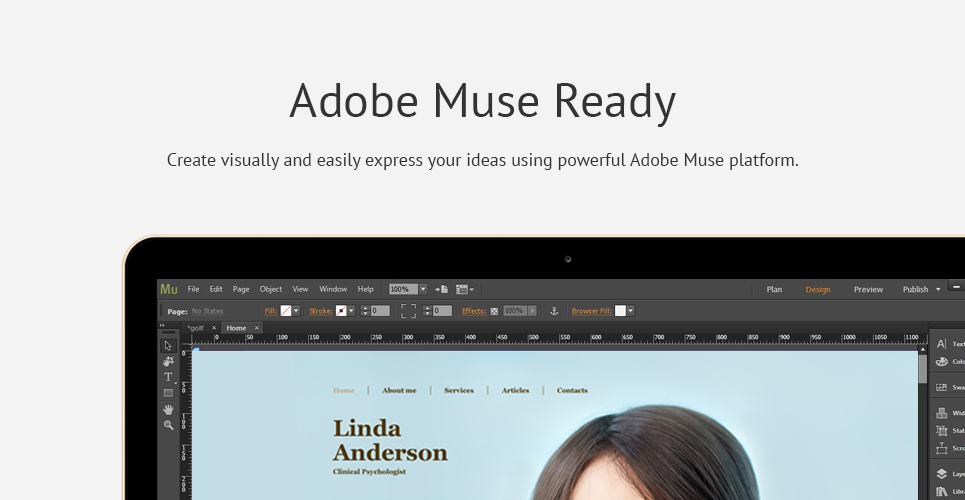
Task: Click the scrollbar up arrow
Action: [x=923, y=350]
